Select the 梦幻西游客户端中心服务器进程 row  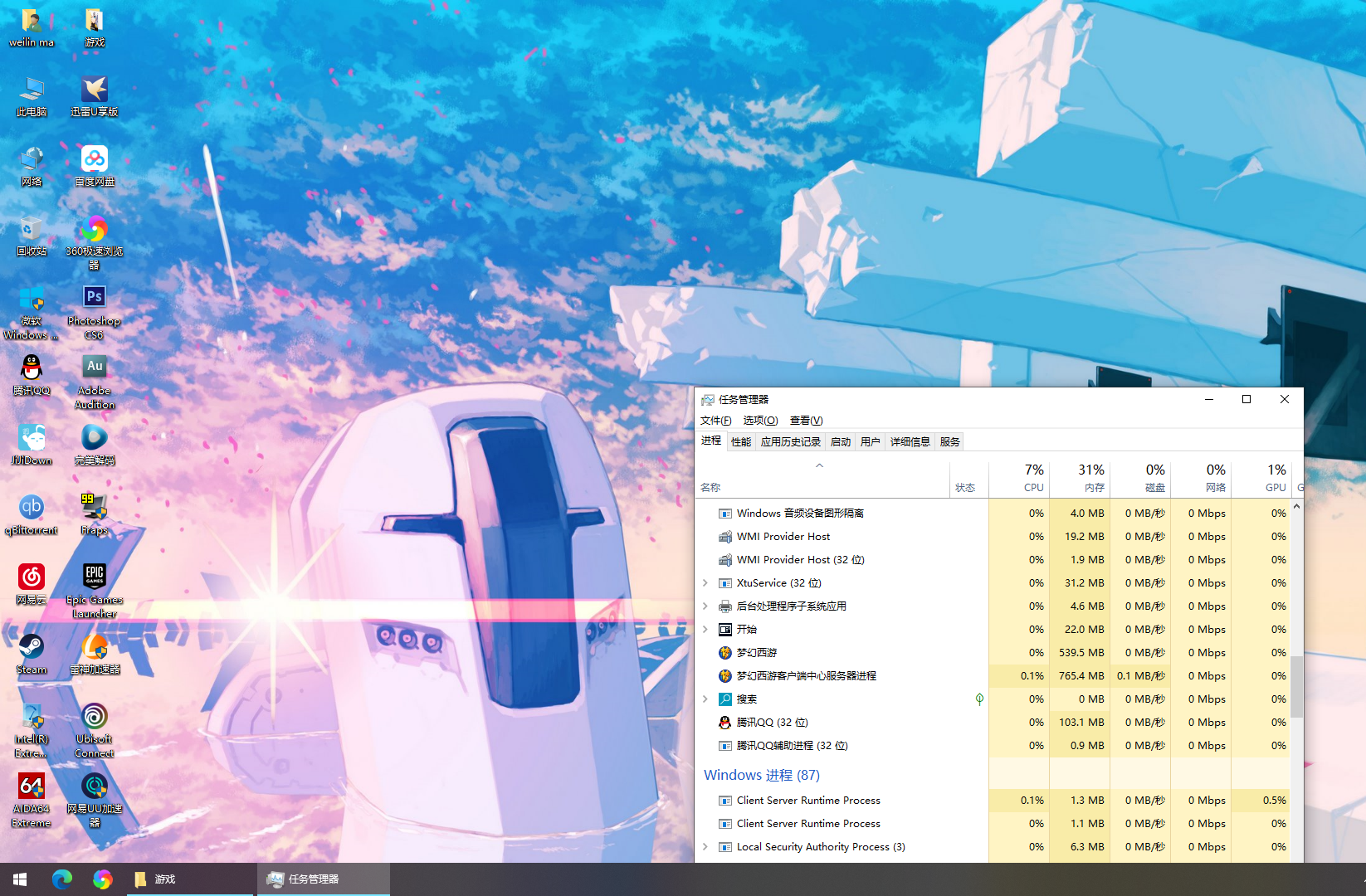click(993, 676)
